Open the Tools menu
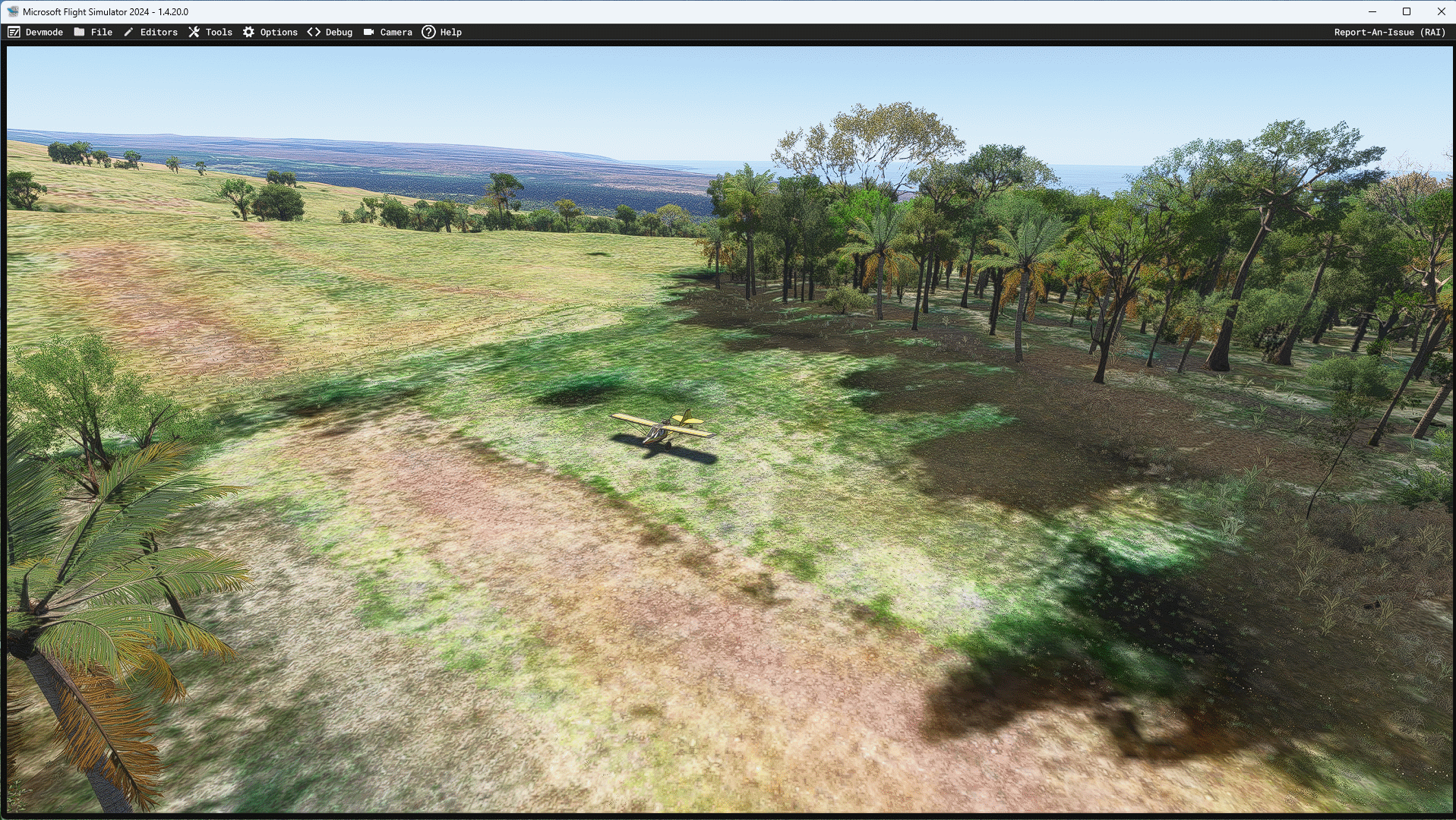 point(210,32)
